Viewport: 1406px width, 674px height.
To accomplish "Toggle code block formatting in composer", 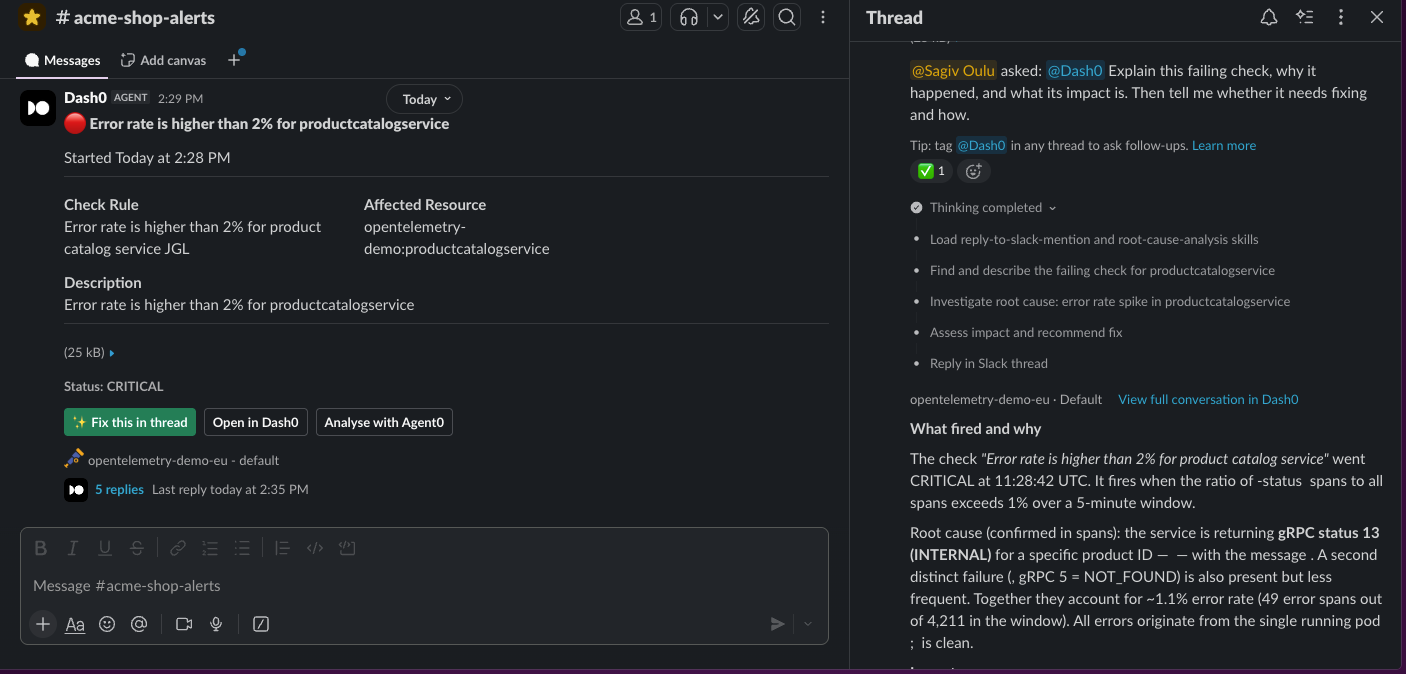I will 347,548.
